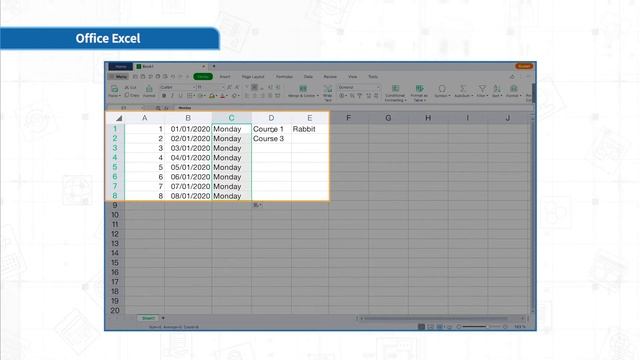The image size is (640, 360).
Task: Select column C header
Action: pyautogui.click(x=231, y=118)
